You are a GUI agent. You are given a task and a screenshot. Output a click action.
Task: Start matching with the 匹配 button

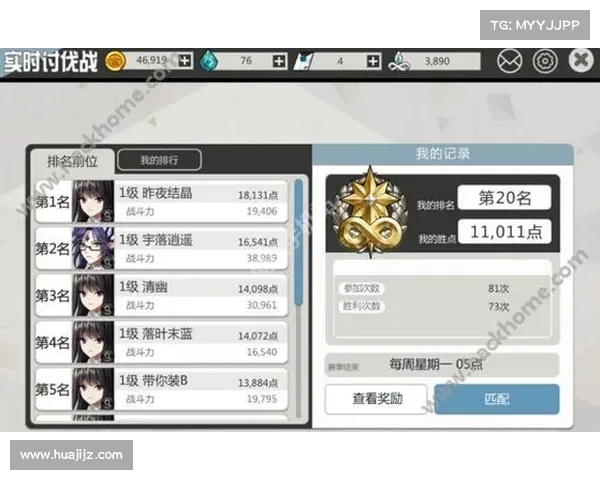pos(497,399)
